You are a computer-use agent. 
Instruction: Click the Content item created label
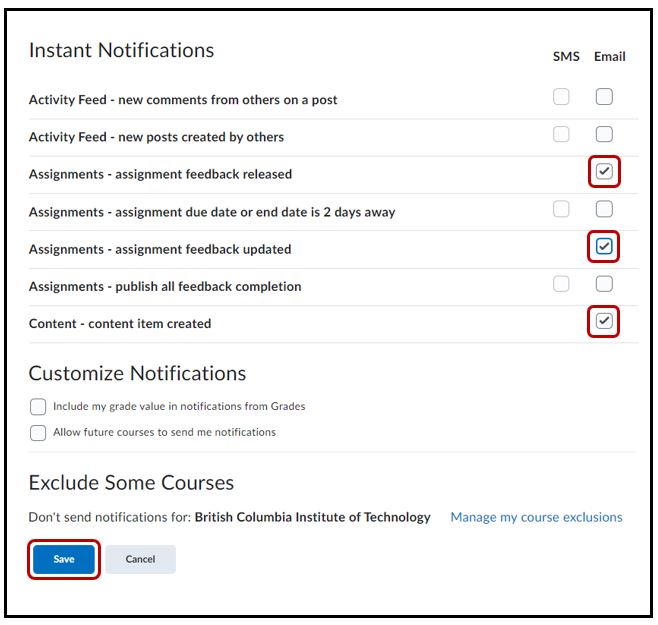pyautogui.click(x=120, y=324)
